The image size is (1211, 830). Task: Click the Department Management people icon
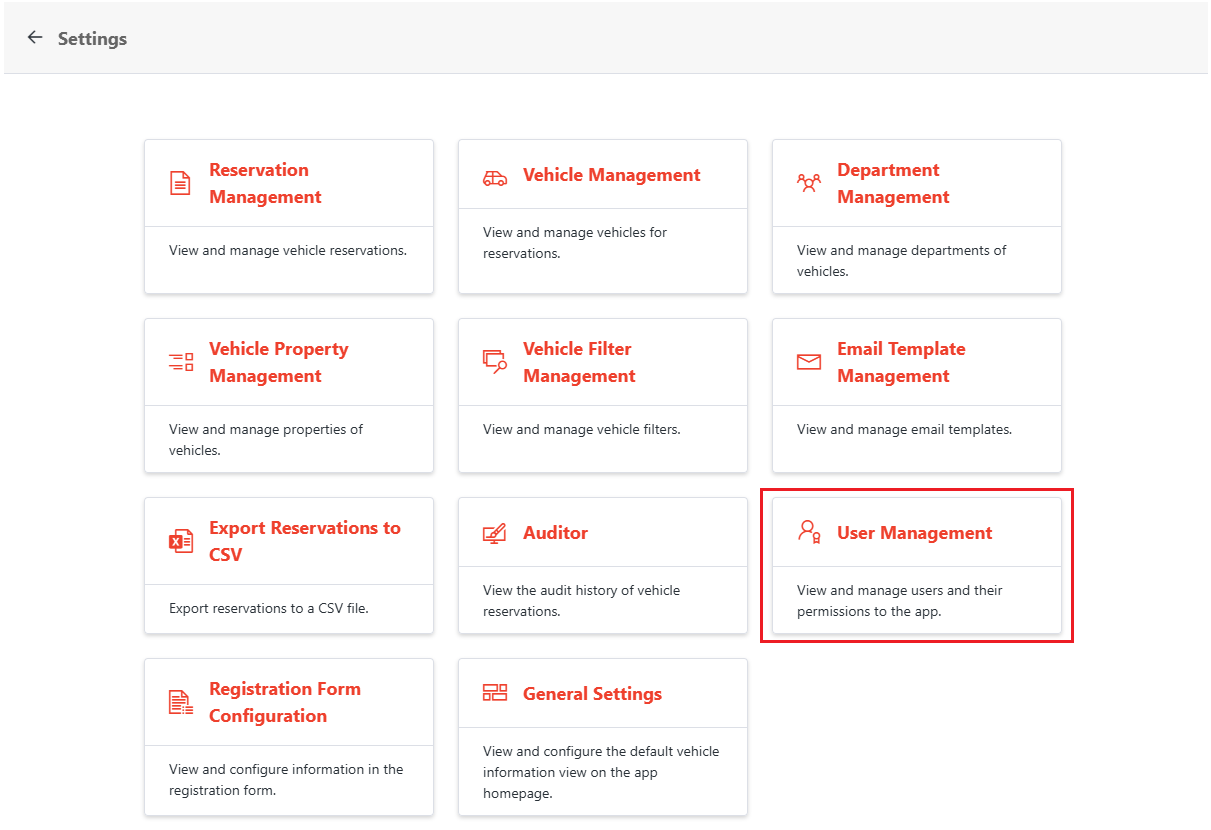(809, 183)
